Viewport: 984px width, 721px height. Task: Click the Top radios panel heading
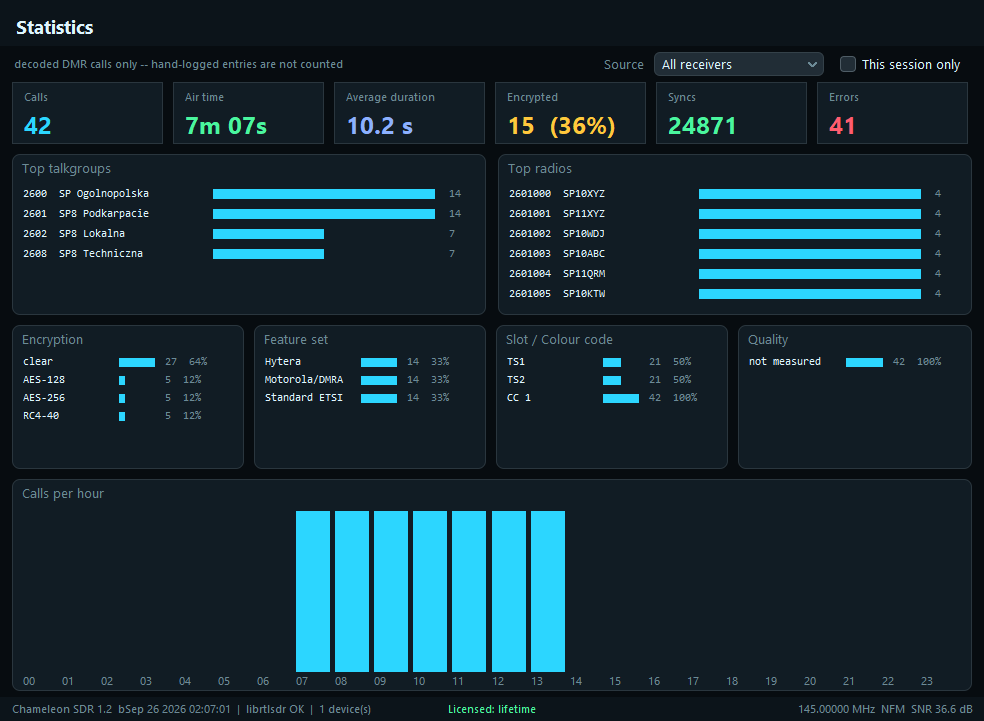pyautogui.click(x=540, y=169)
